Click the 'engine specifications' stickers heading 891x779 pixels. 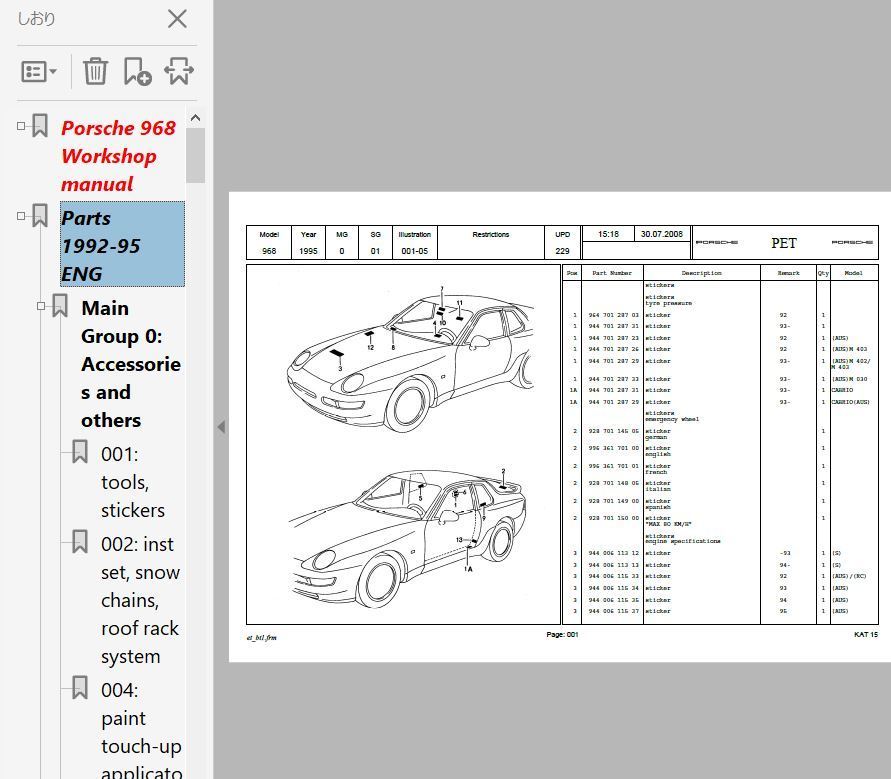coord(682,539)
